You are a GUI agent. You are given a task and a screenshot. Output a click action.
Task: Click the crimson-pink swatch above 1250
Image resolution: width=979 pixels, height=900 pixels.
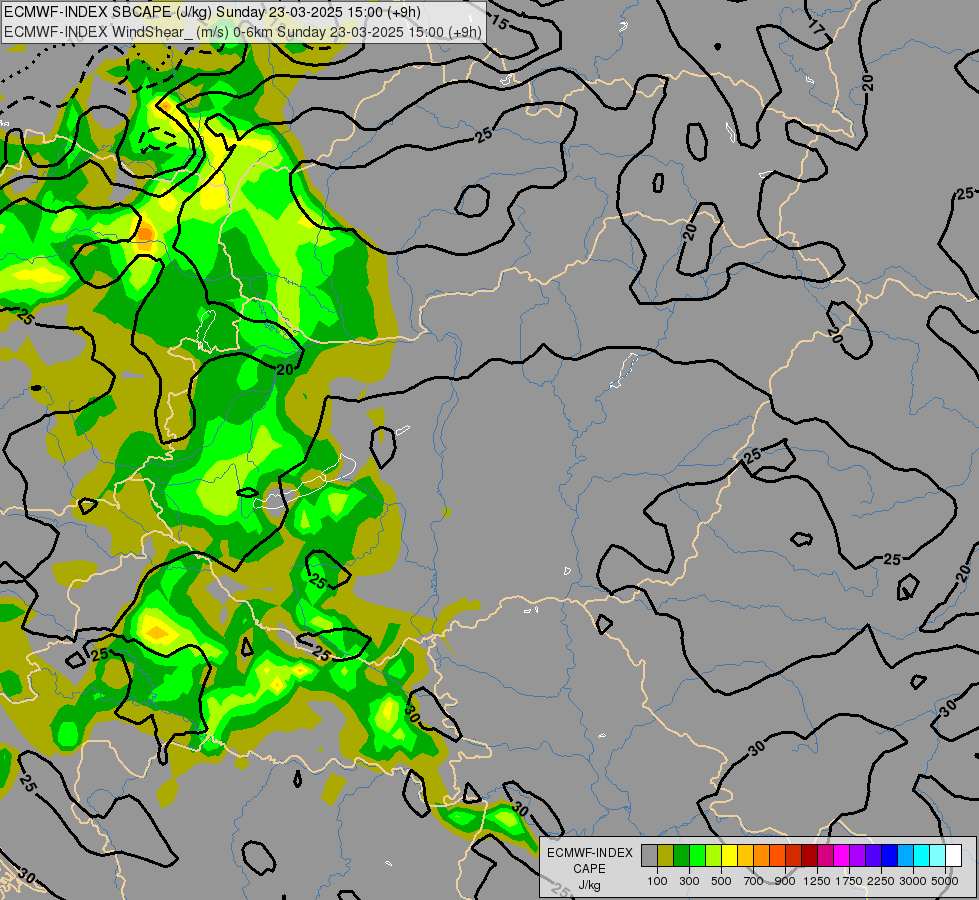click(825, 856)
